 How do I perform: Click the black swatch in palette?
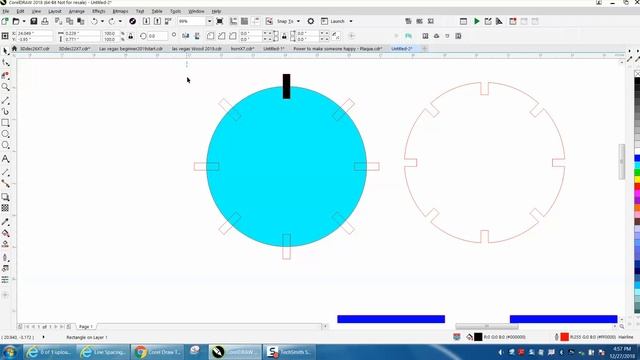pyautogui.click(x=637, y=82)
